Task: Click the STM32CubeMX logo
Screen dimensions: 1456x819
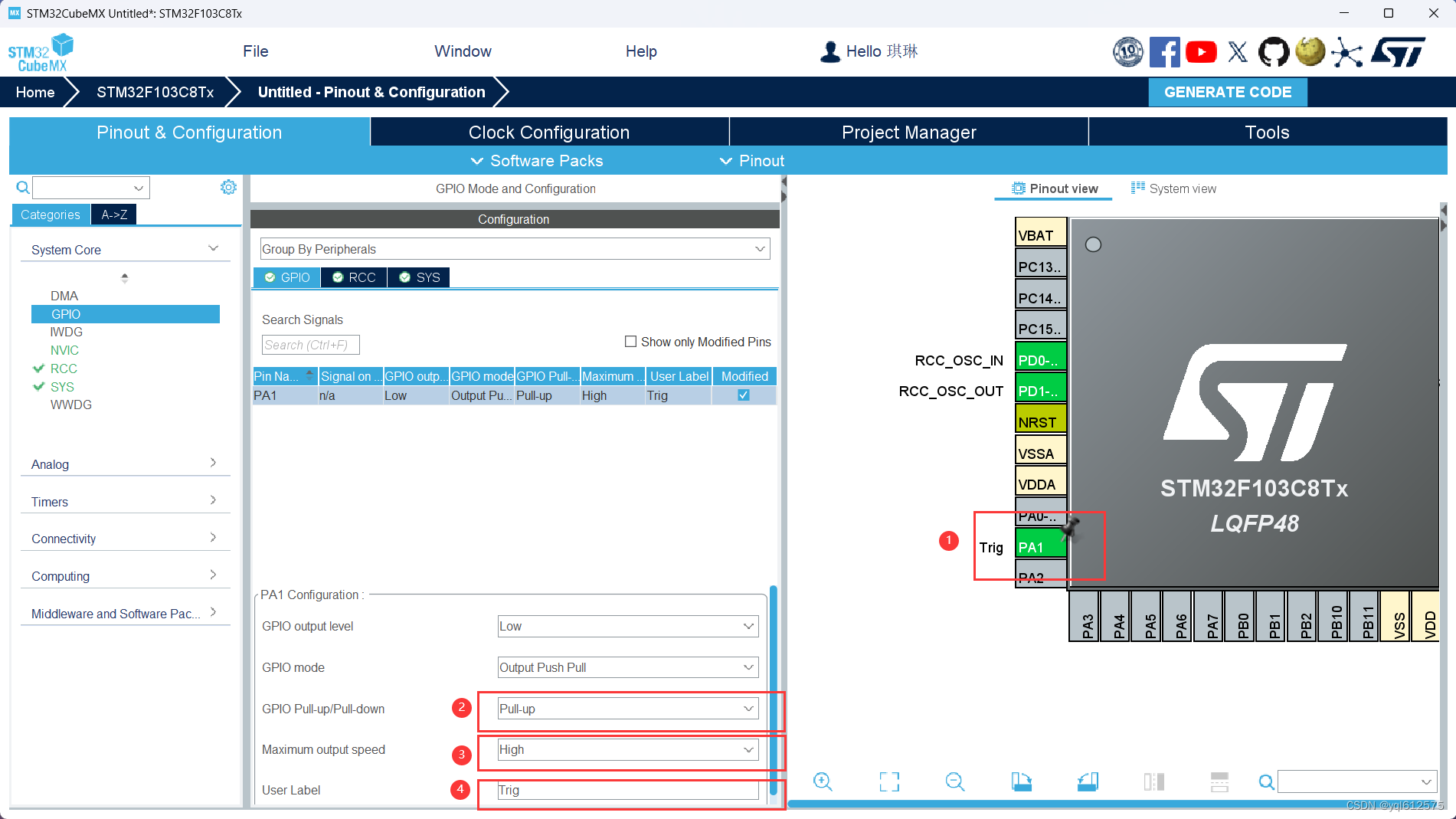Action: 40,52
